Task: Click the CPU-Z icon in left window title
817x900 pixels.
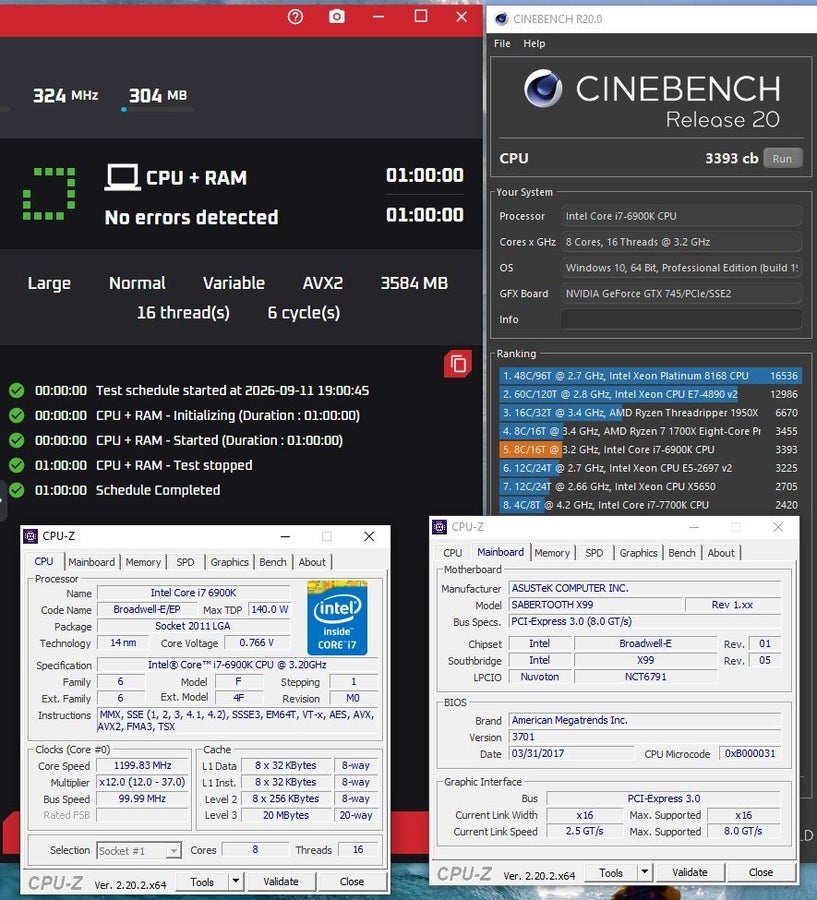Action: 30,536
